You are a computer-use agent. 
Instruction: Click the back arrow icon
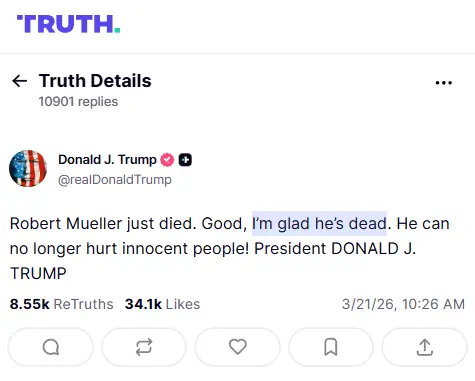[x=19, y=81]
